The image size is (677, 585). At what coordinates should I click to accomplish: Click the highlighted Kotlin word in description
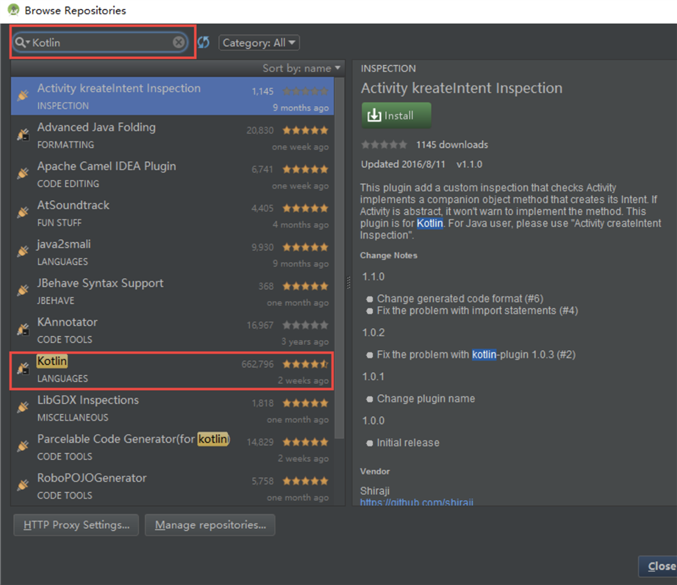pos(430,223)
